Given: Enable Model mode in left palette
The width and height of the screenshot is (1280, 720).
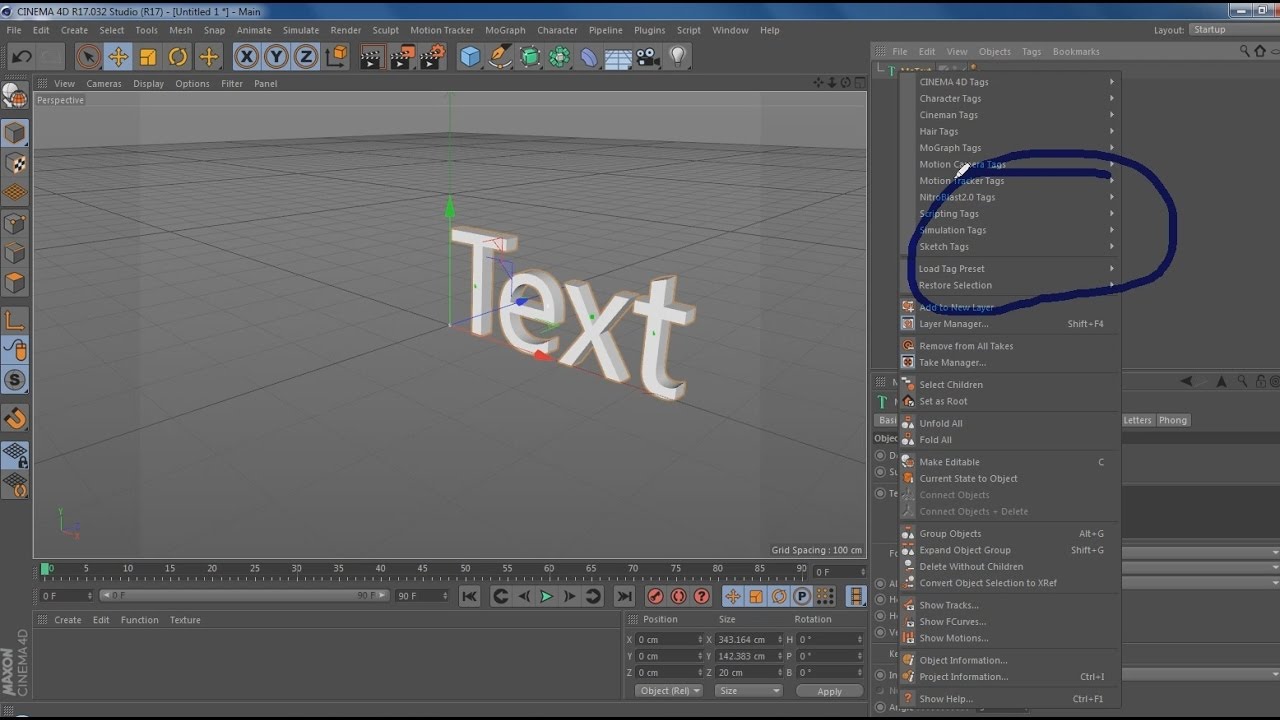Looking at the screenshot, I should pyautogui.click(x=15, y=133).
